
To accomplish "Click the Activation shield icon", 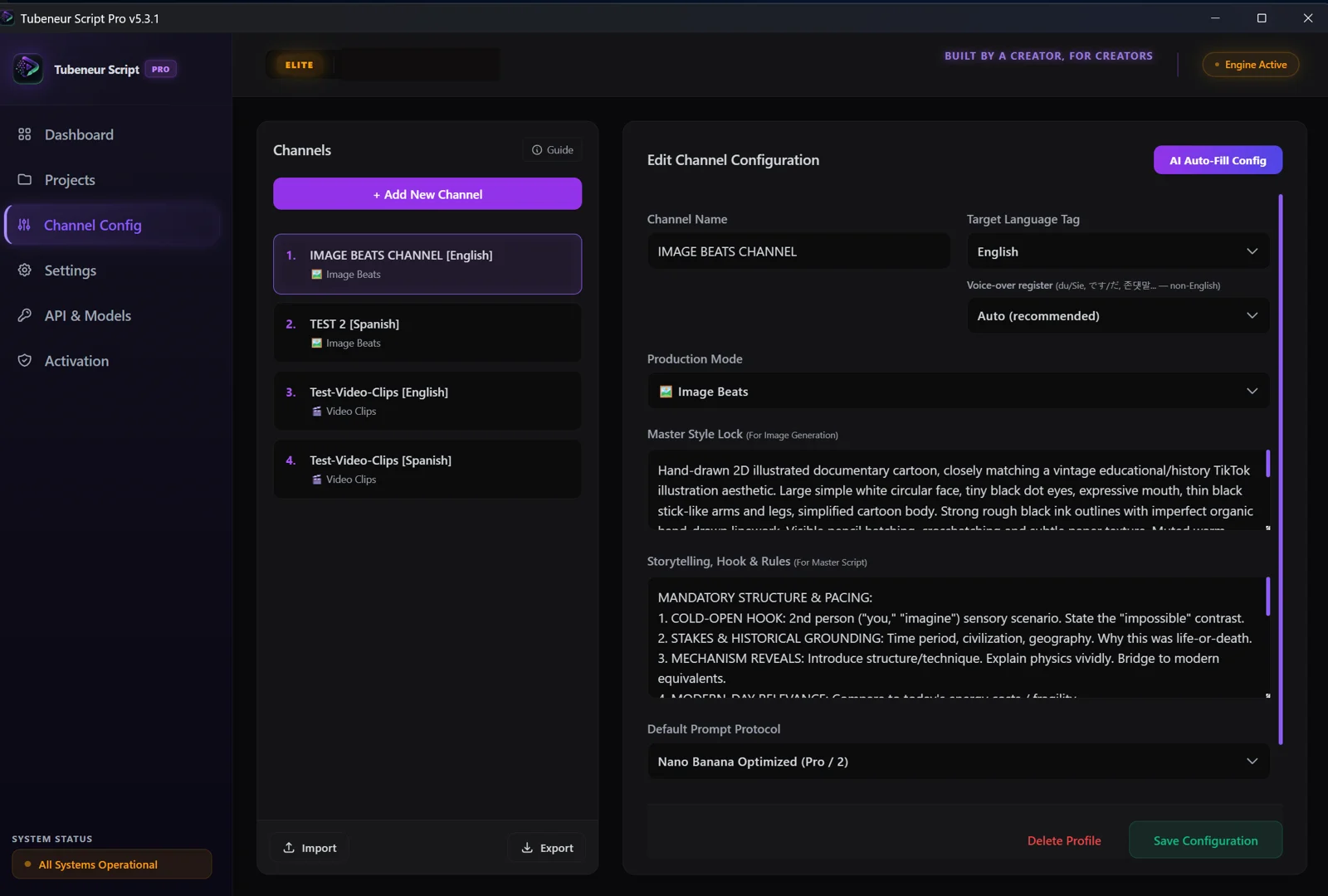I will tap(25, 361).
